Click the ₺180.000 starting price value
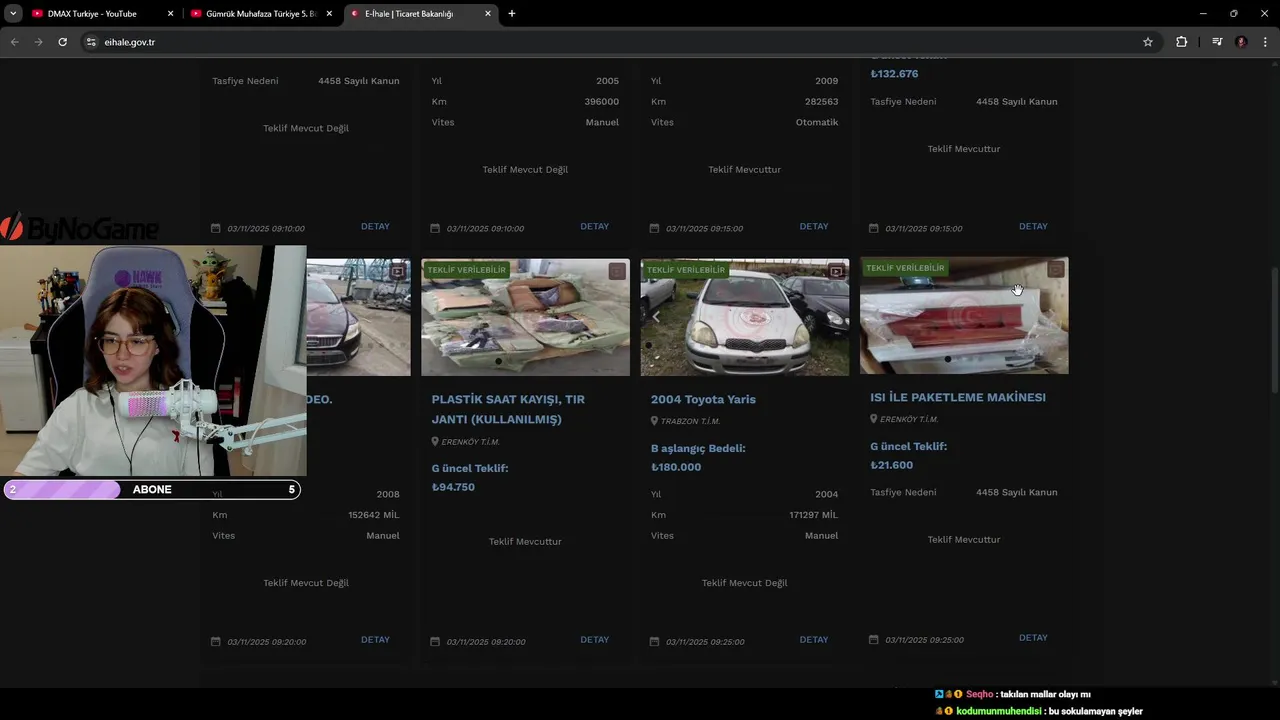The image size is (1280, 720). (x=676, y=467)
